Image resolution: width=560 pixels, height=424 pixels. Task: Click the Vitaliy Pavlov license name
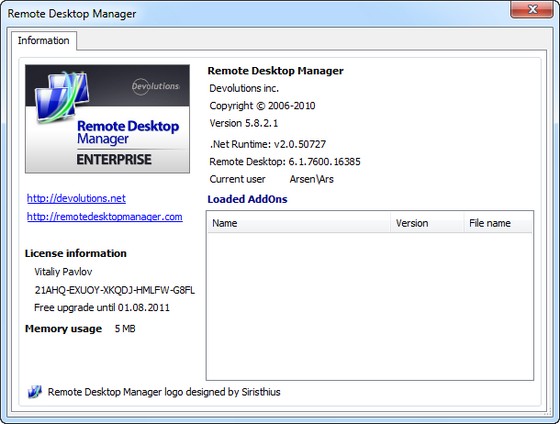pos(63,272)
